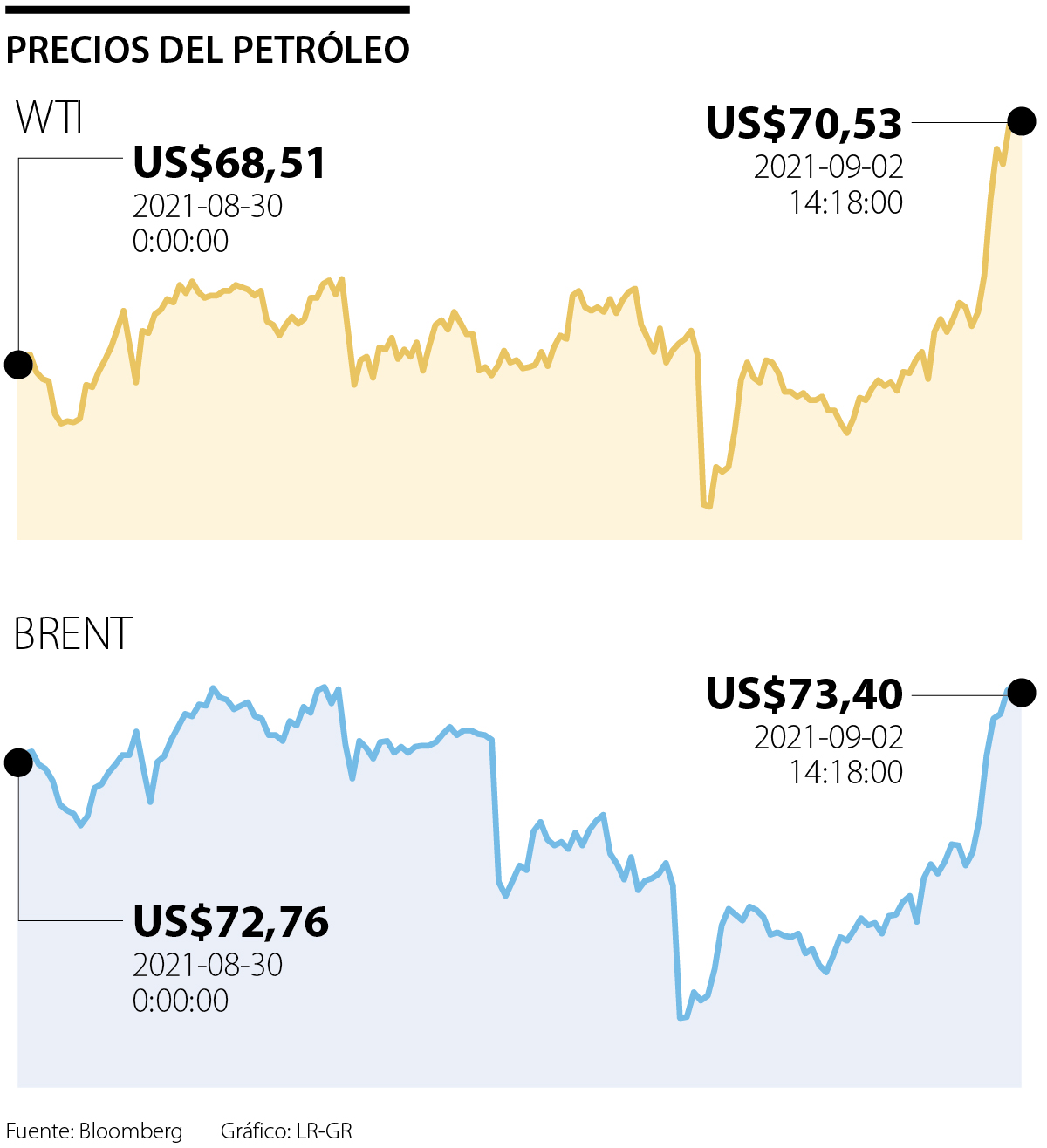Click the lowest dip on the WTI line
Screen dimensions: 1047x1148
click(707, 505)
